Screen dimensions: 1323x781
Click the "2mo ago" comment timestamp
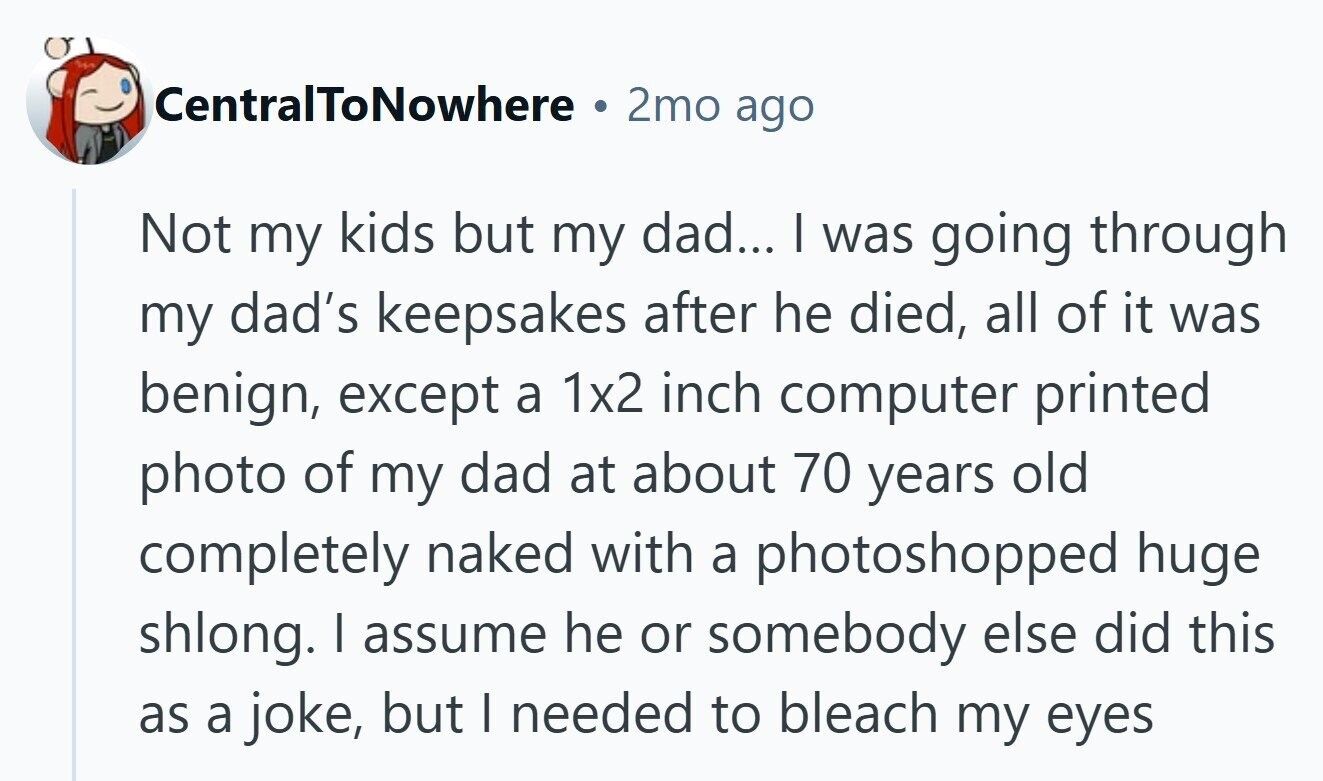click(x=720, y=105)
